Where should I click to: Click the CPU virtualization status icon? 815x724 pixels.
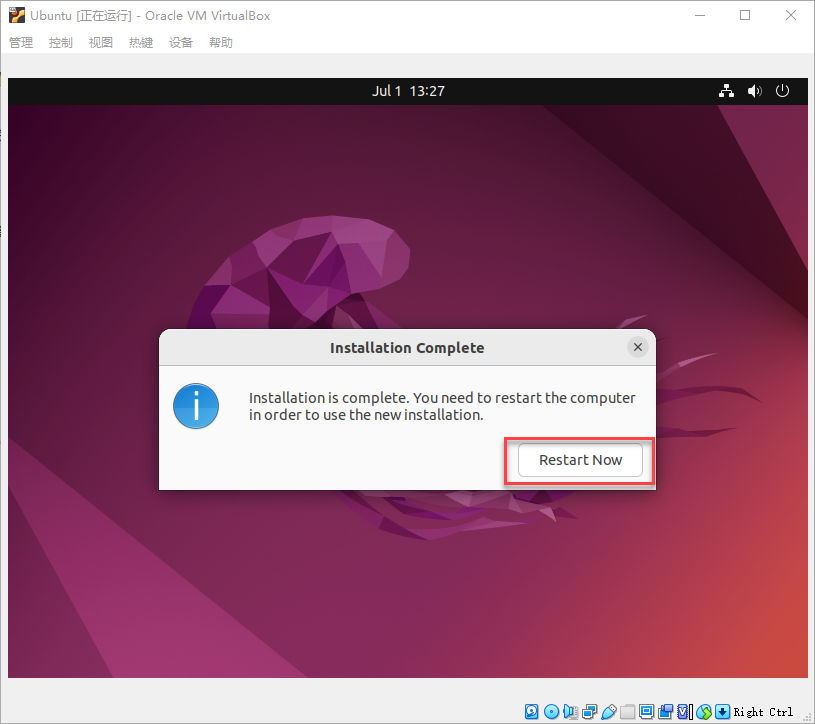[x=685, y=712]
